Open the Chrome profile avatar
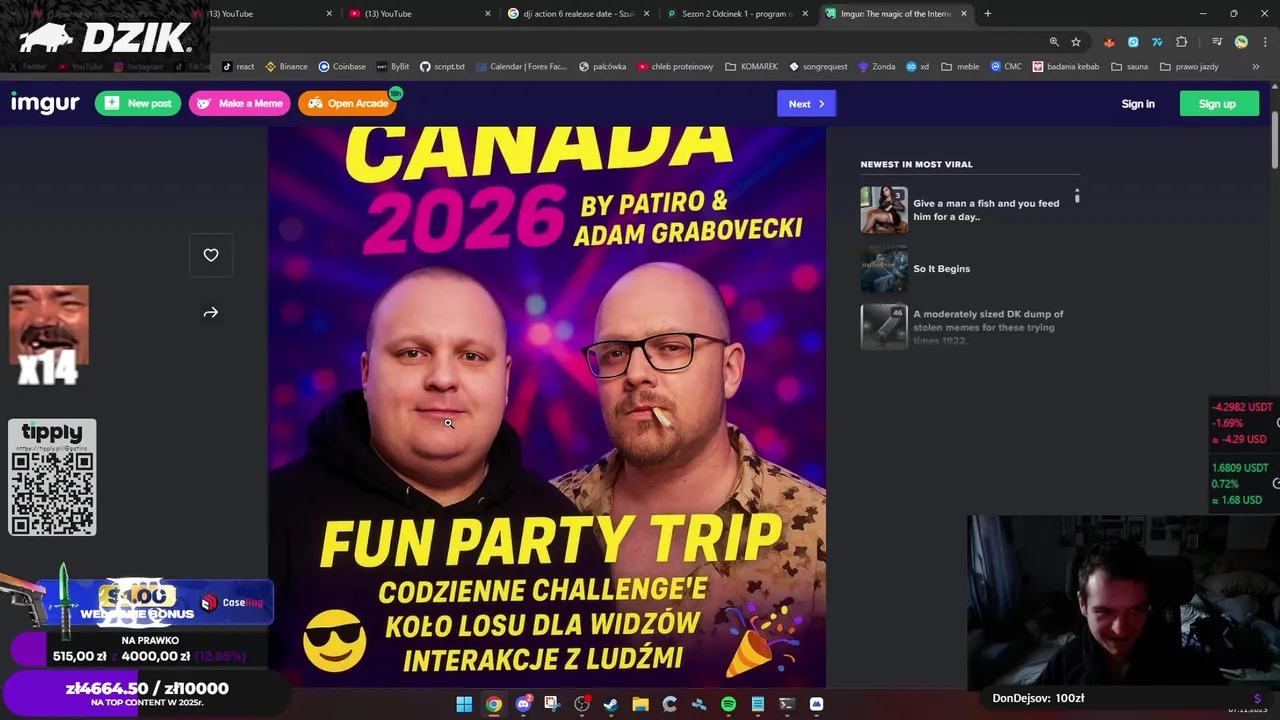Viewport: 1280px width, 720px height. tap(1241, 42)
